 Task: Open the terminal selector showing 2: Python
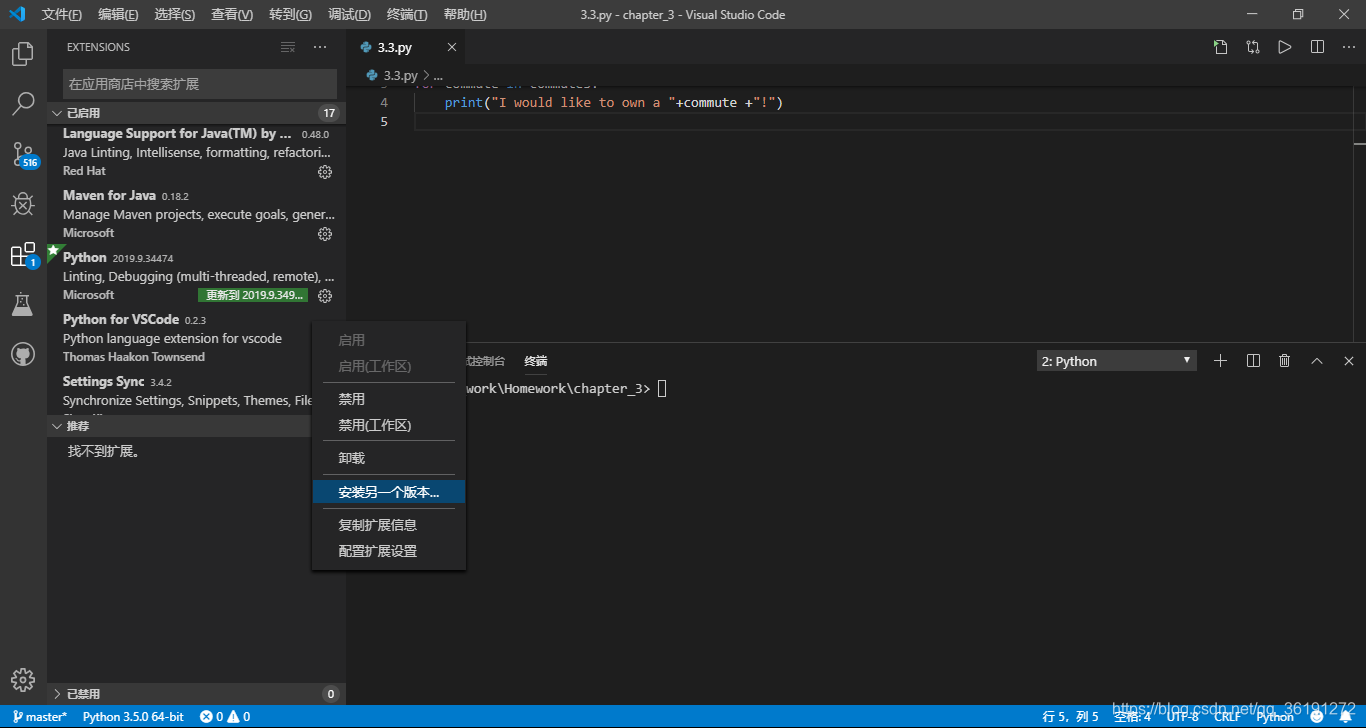pyautogui.click(x=1116, y=360)
